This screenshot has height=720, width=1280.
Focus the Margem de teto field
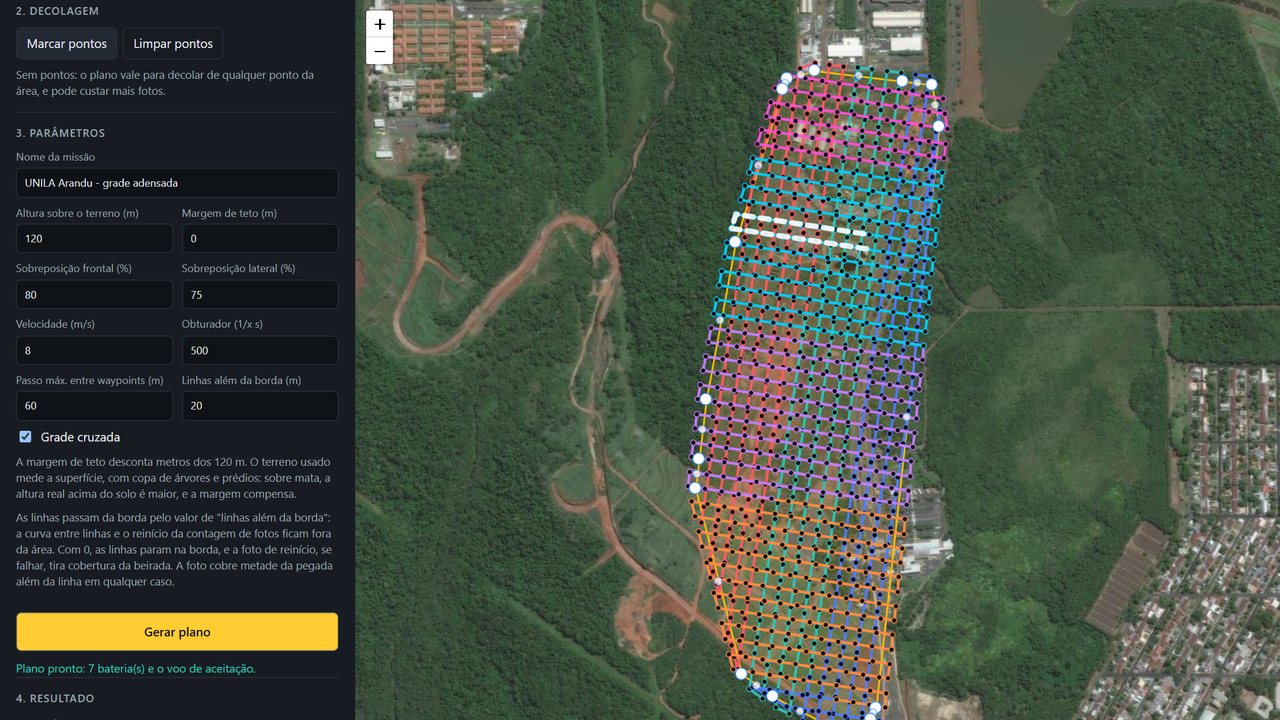click(x=260, y=239)
